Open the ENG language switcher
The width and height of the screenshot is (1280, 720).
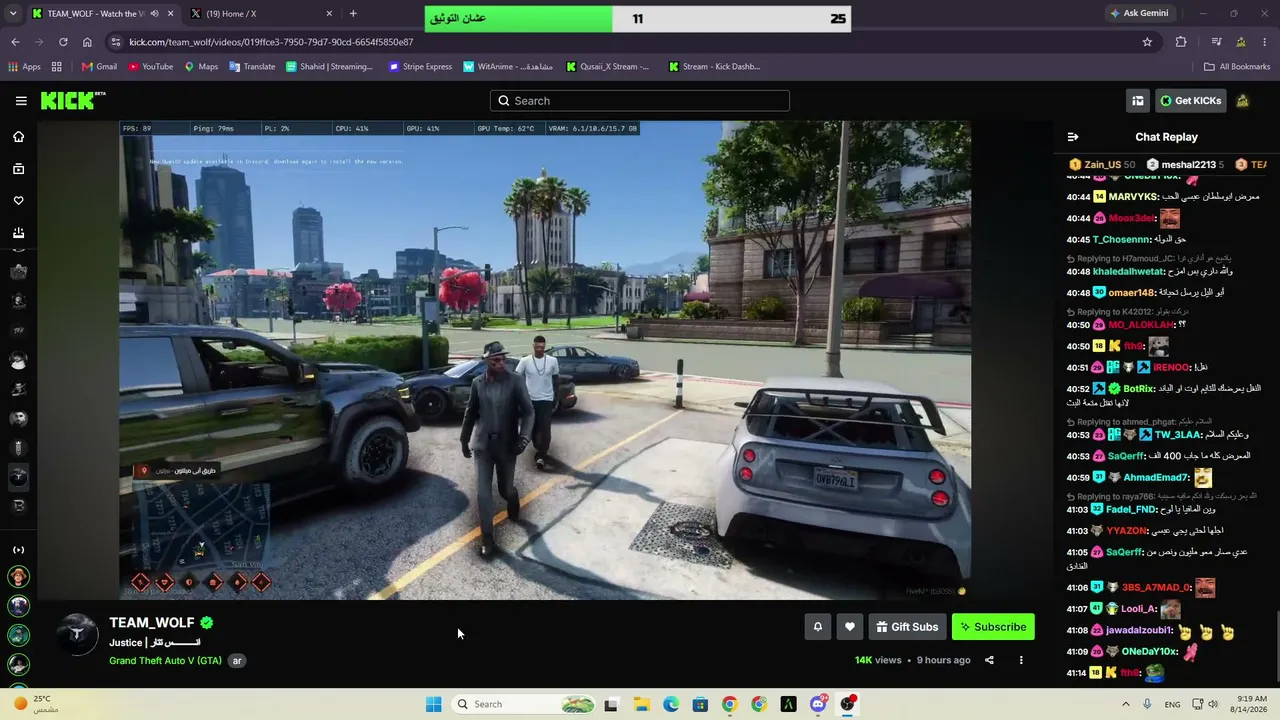click(x=1173, y=704)
